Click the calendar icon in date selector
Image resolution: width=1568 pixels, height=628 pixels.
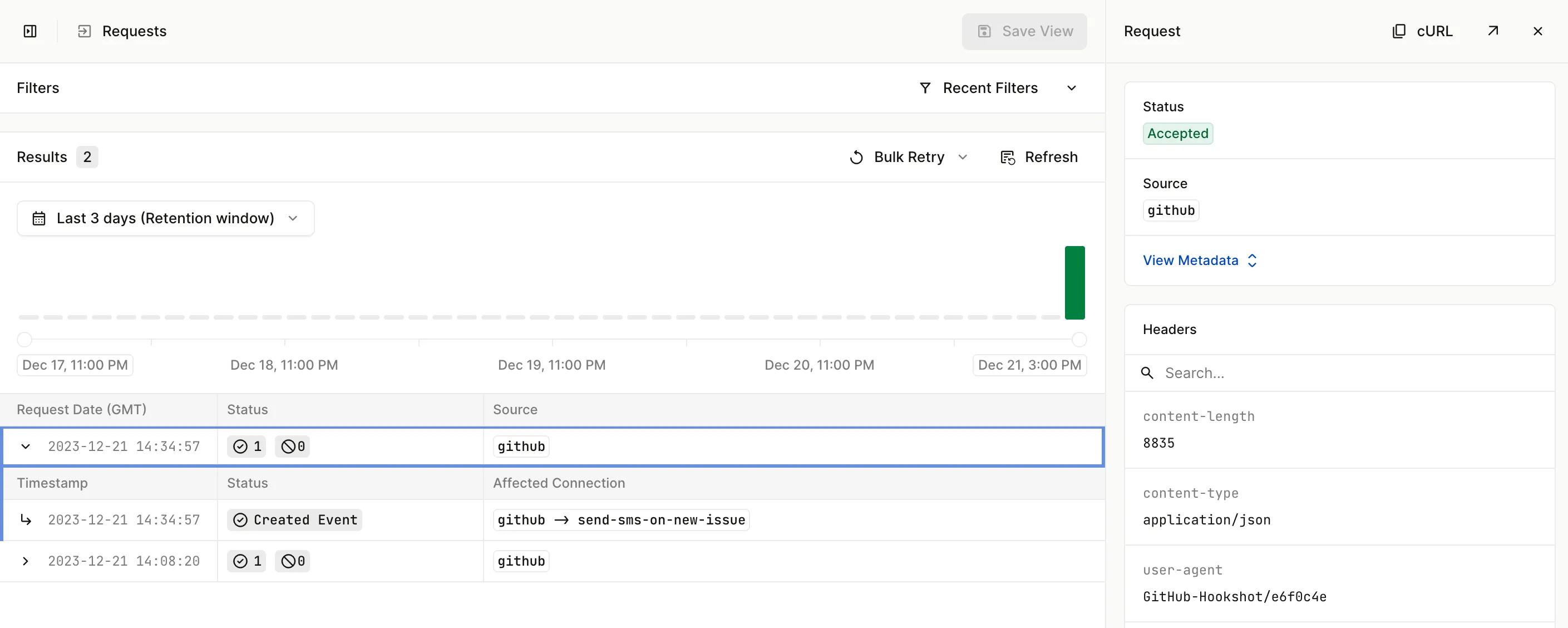[x=39, y=218]
